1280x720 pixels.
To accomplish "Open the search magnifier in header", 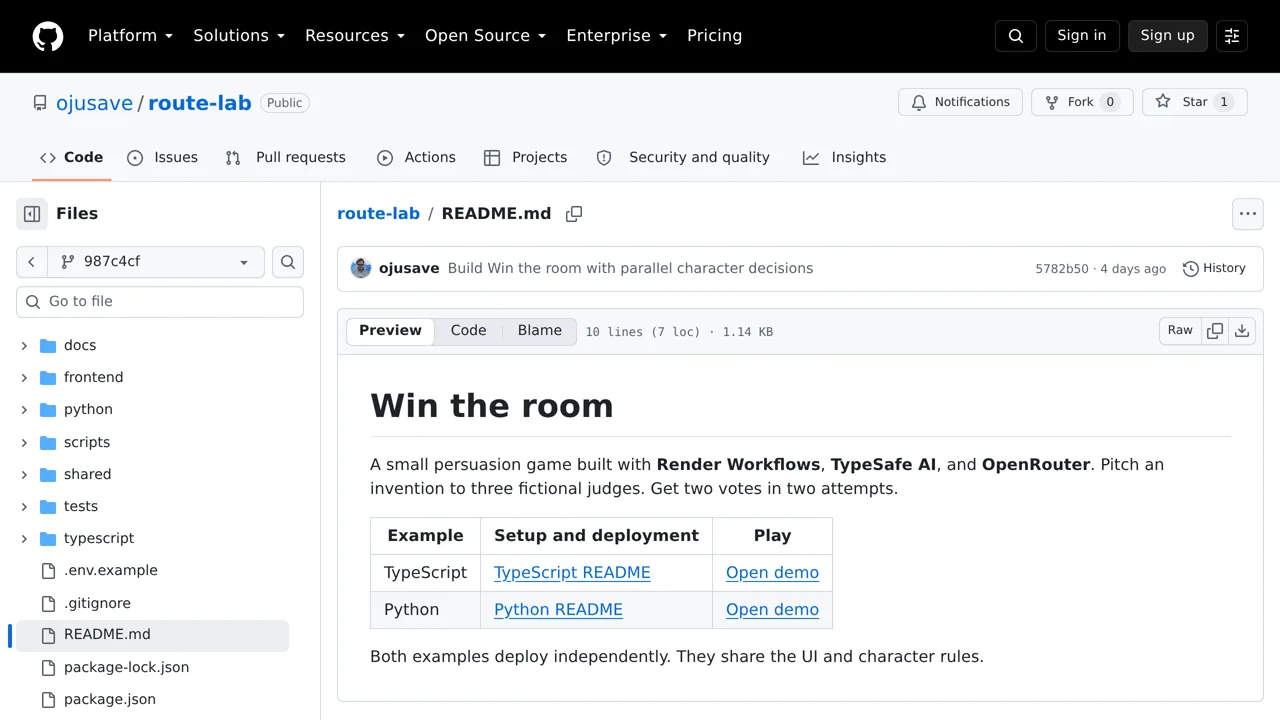I will (1016, 36).
